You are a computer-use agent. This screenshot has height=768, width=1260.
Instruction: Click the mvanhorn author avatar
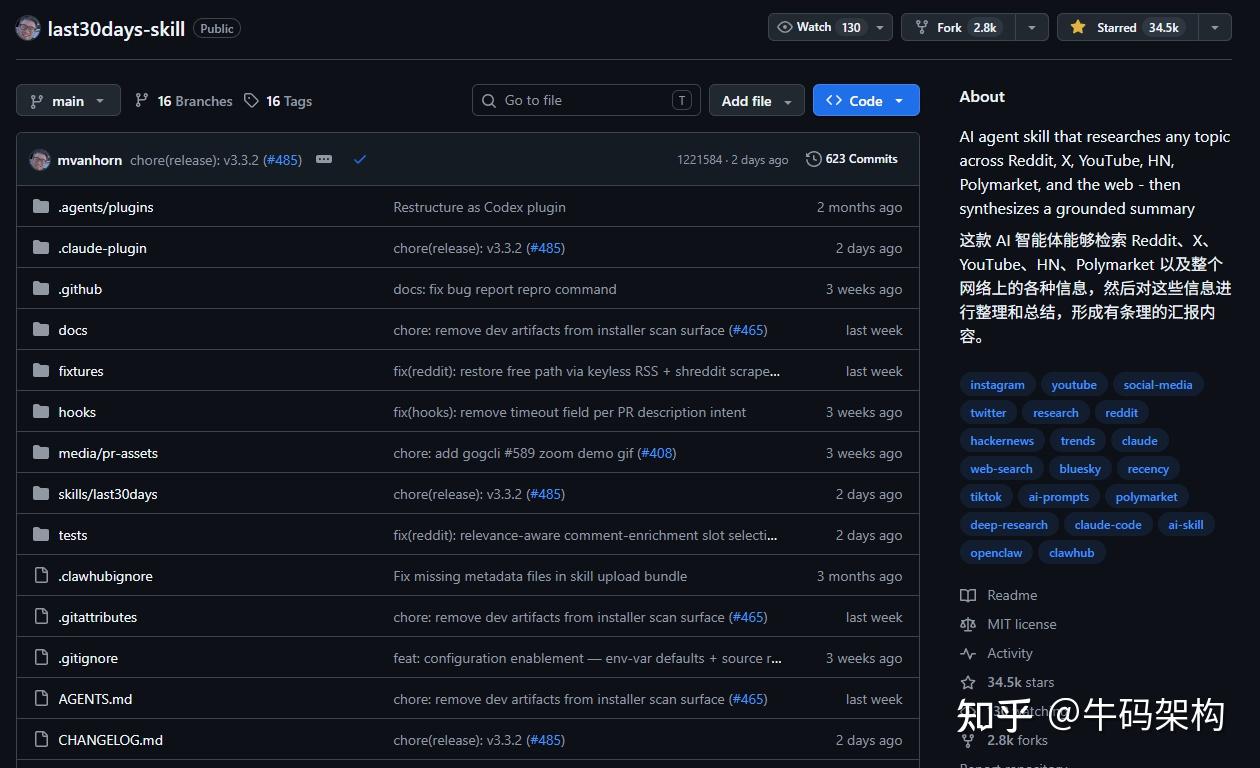[40, 159]
